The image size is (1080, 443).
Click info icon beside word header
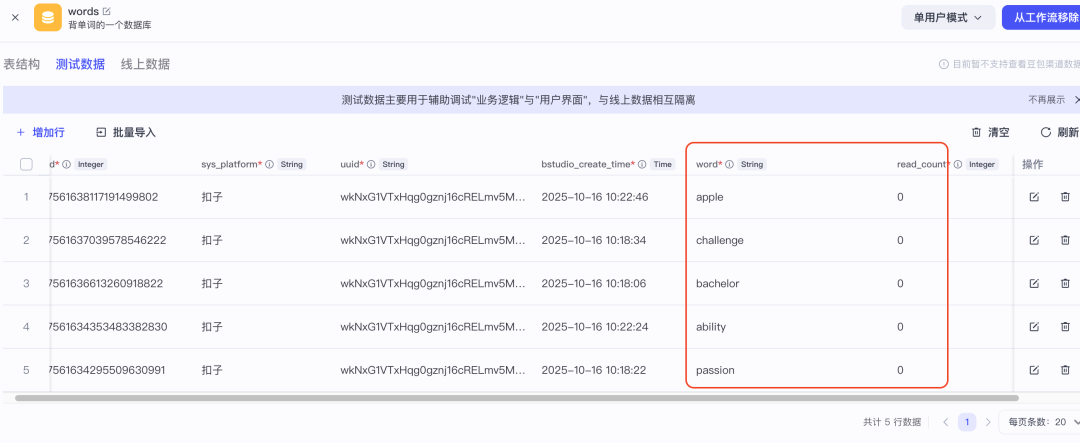pos(729,165)
